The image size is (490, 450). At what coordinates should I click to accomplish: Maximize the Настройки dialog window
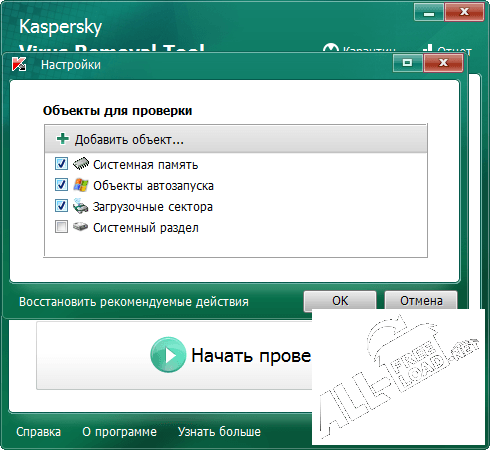(x=408, y=63)
